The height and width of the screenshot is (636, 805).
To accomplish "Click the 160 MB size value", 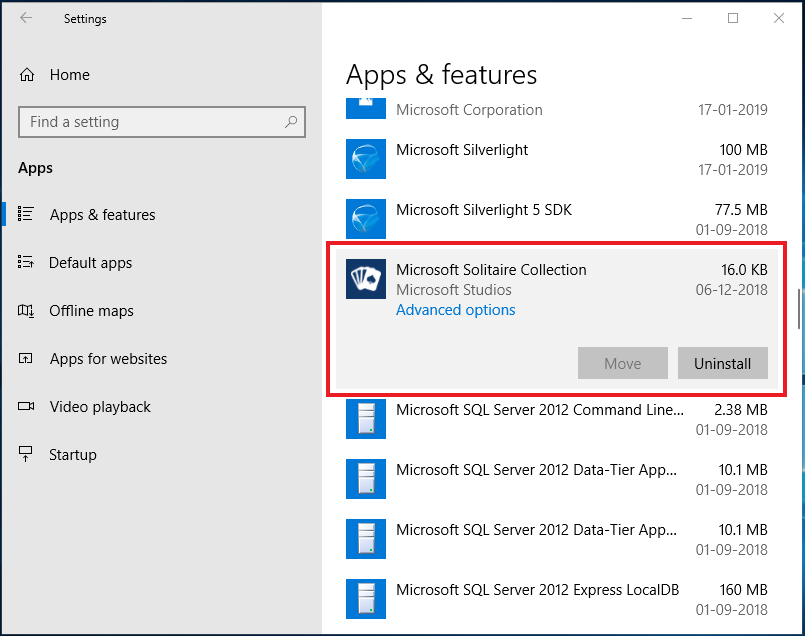I will click(x=743, y=590).
